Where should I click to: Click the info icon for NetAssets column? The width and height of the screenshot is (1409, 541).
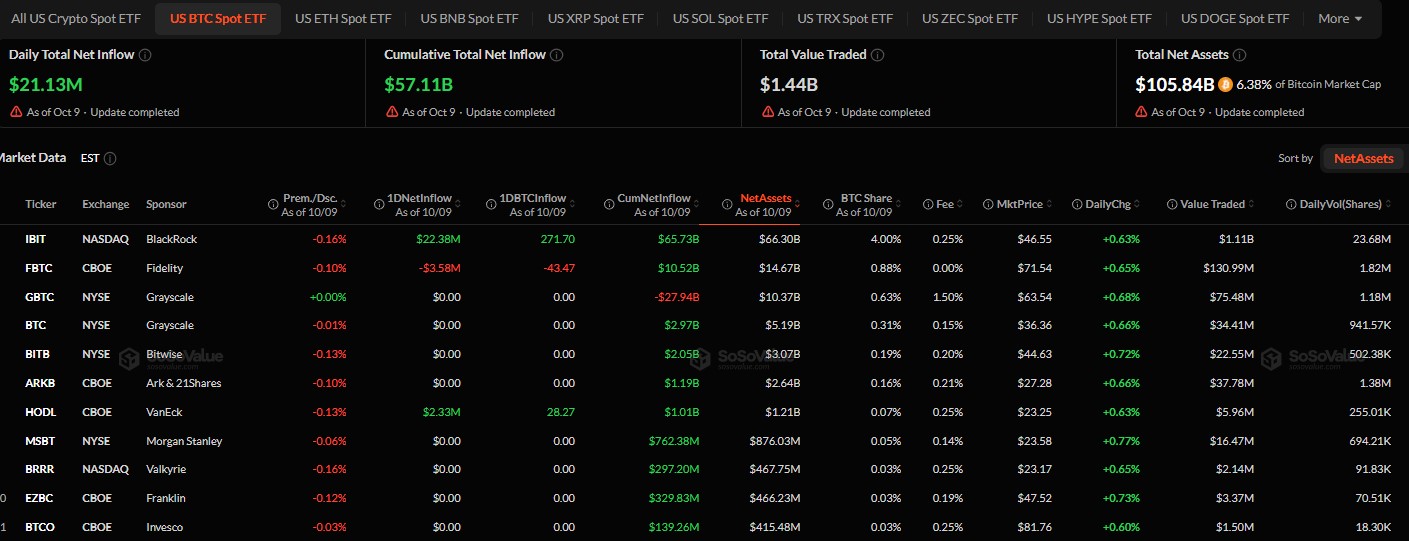click(x=727, y=204)
